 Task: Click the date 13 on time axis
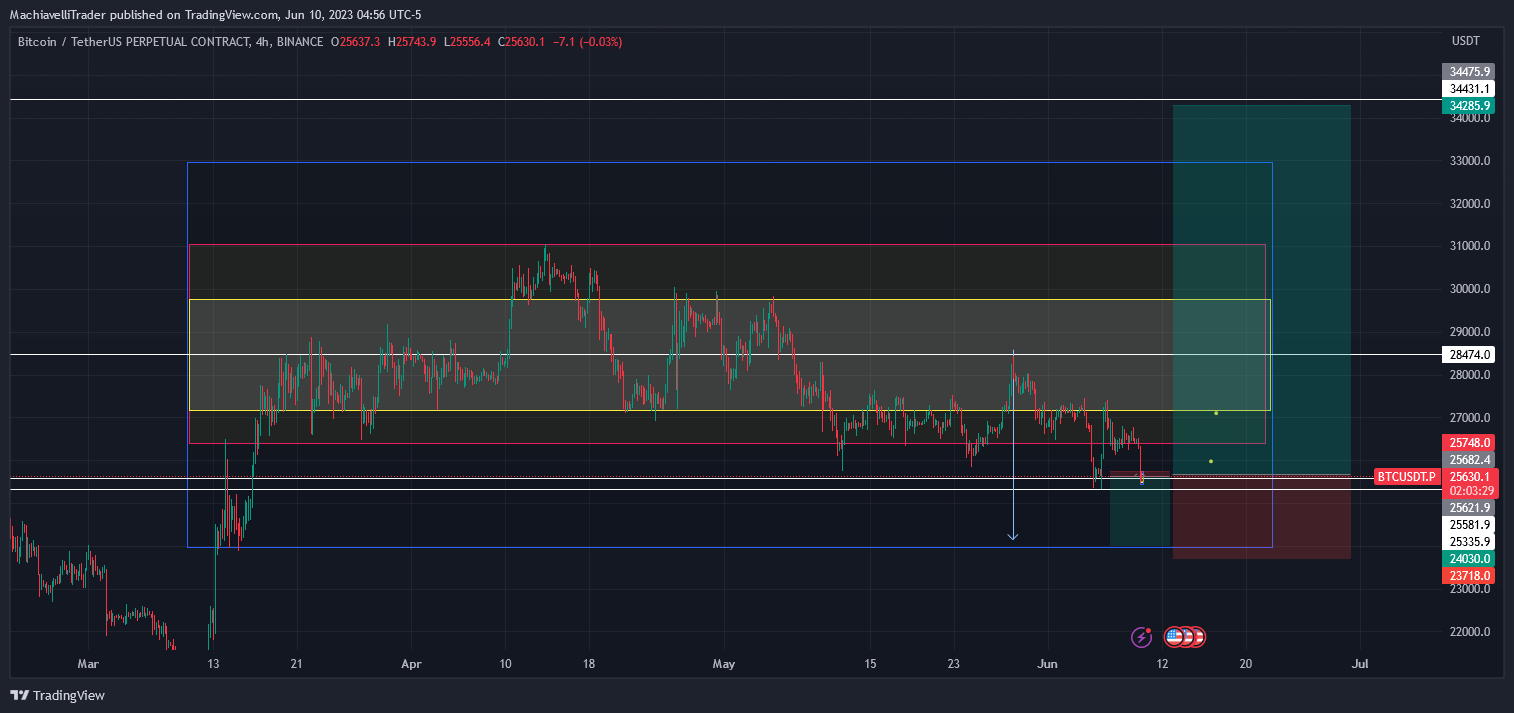click(x=213, y=663)
